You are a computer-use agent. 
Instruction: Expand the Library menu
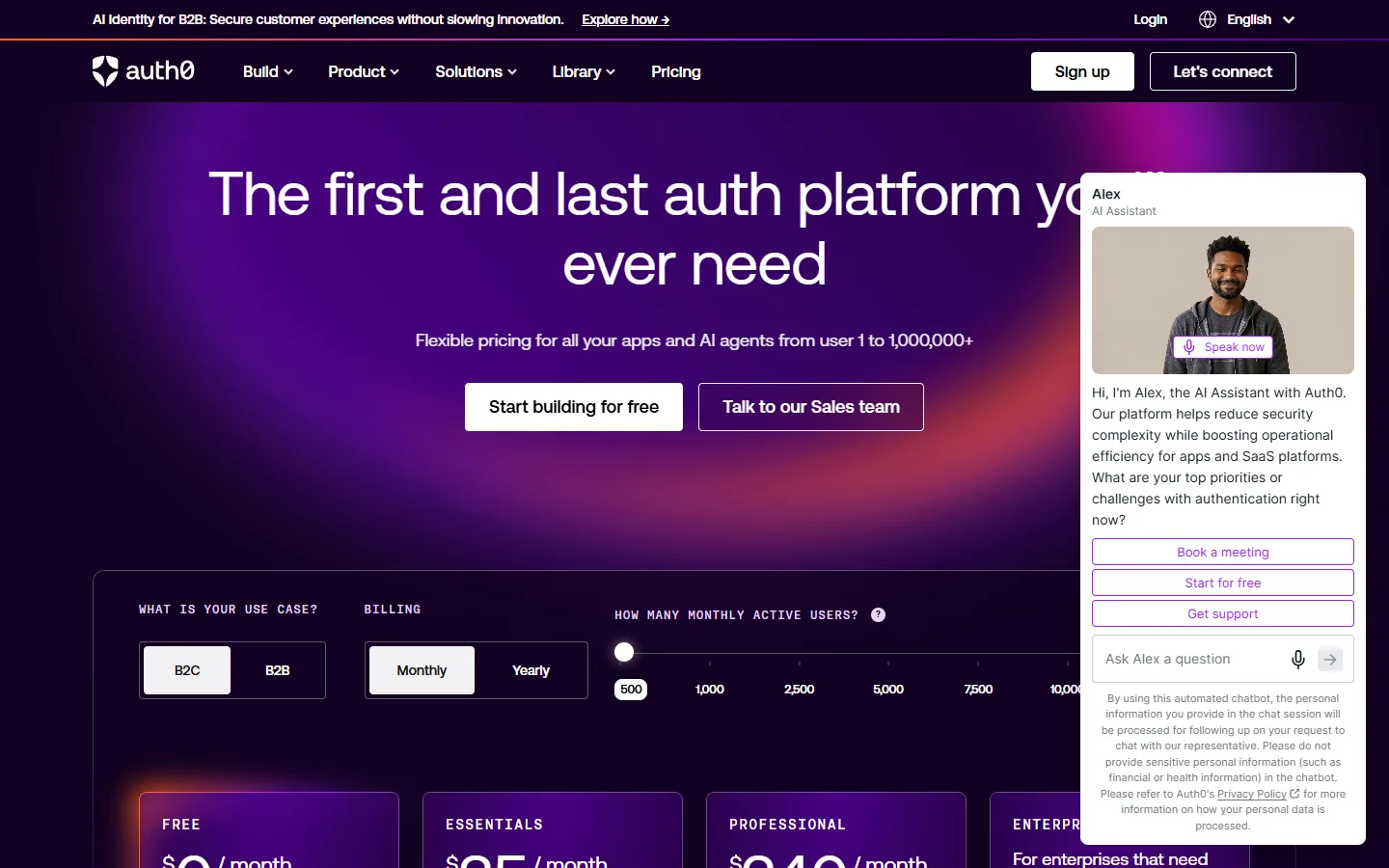pos(584,71)
